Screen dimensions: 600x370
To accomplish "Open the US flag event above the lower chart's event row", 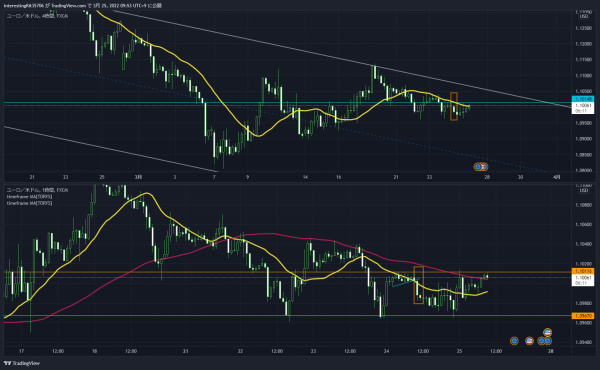I will [548, 332].
